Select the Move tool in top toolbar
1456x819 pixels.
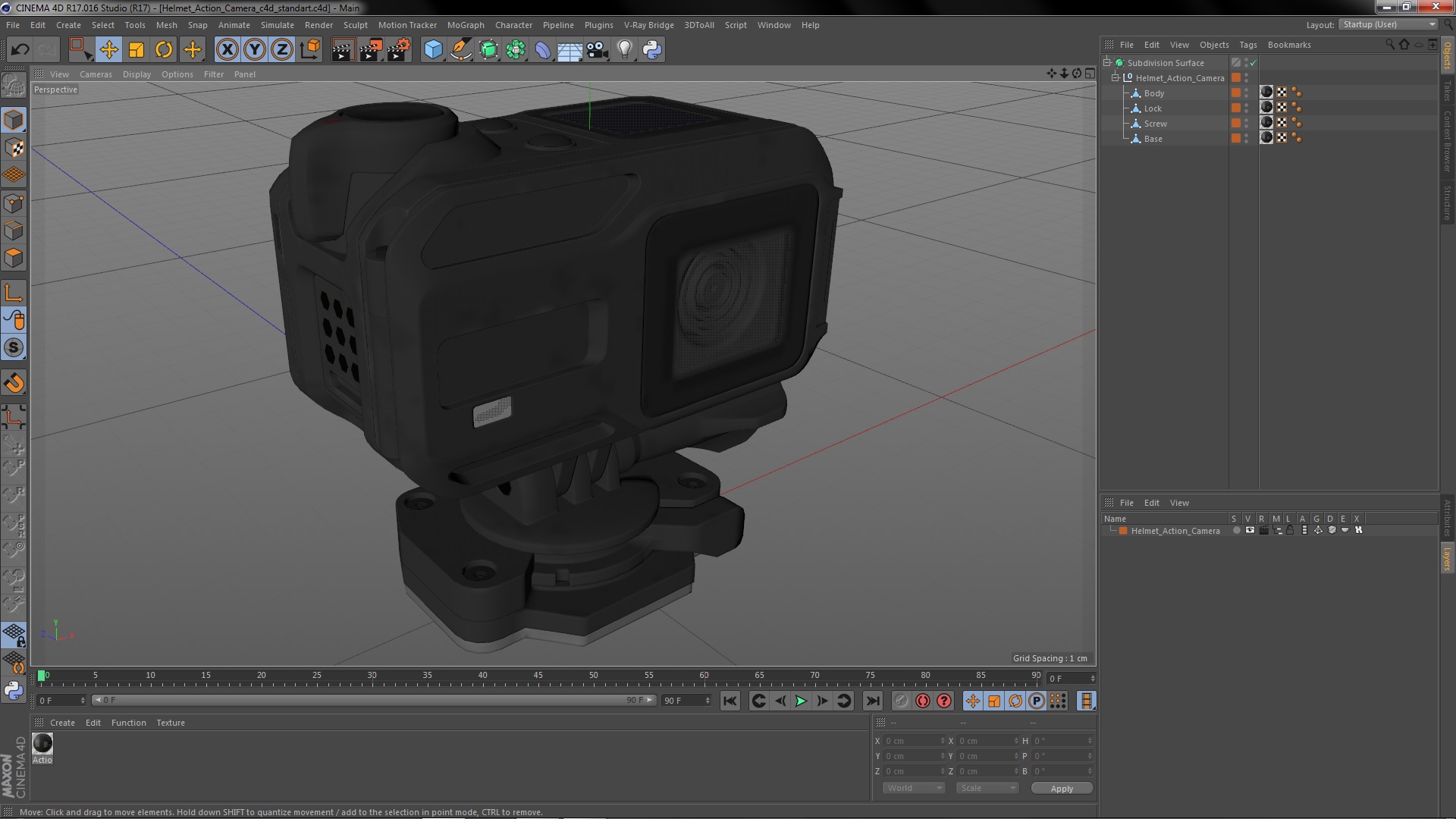point(108,50)
